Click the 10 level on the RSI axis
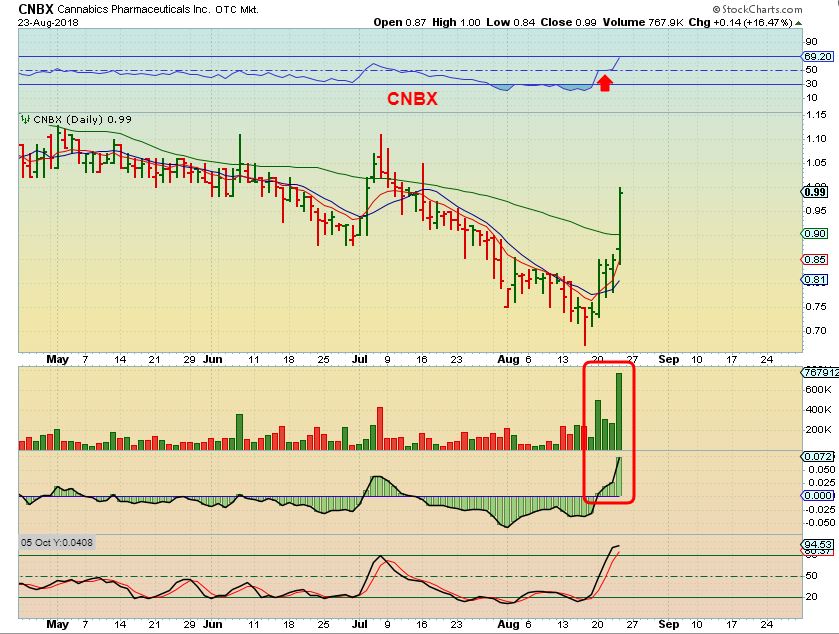 pos(811,98)
